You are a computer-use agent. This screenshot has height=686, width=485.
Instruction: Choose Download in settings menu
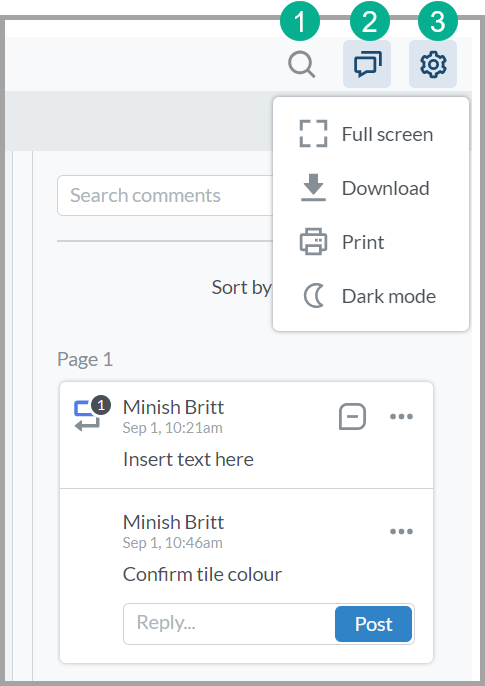[x=371, y=188]
